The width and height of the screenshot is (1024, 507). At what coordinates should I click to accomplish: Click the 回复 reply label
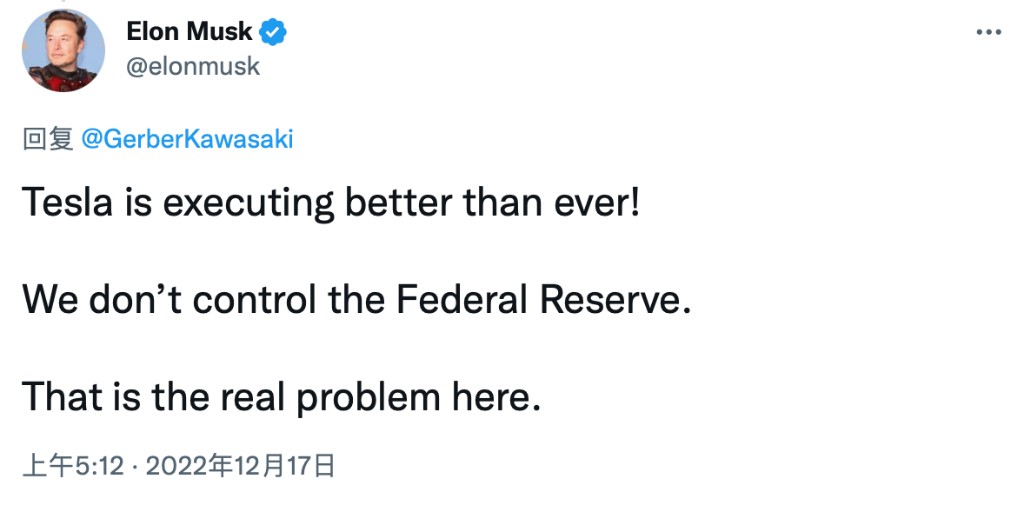pos(48,139)
